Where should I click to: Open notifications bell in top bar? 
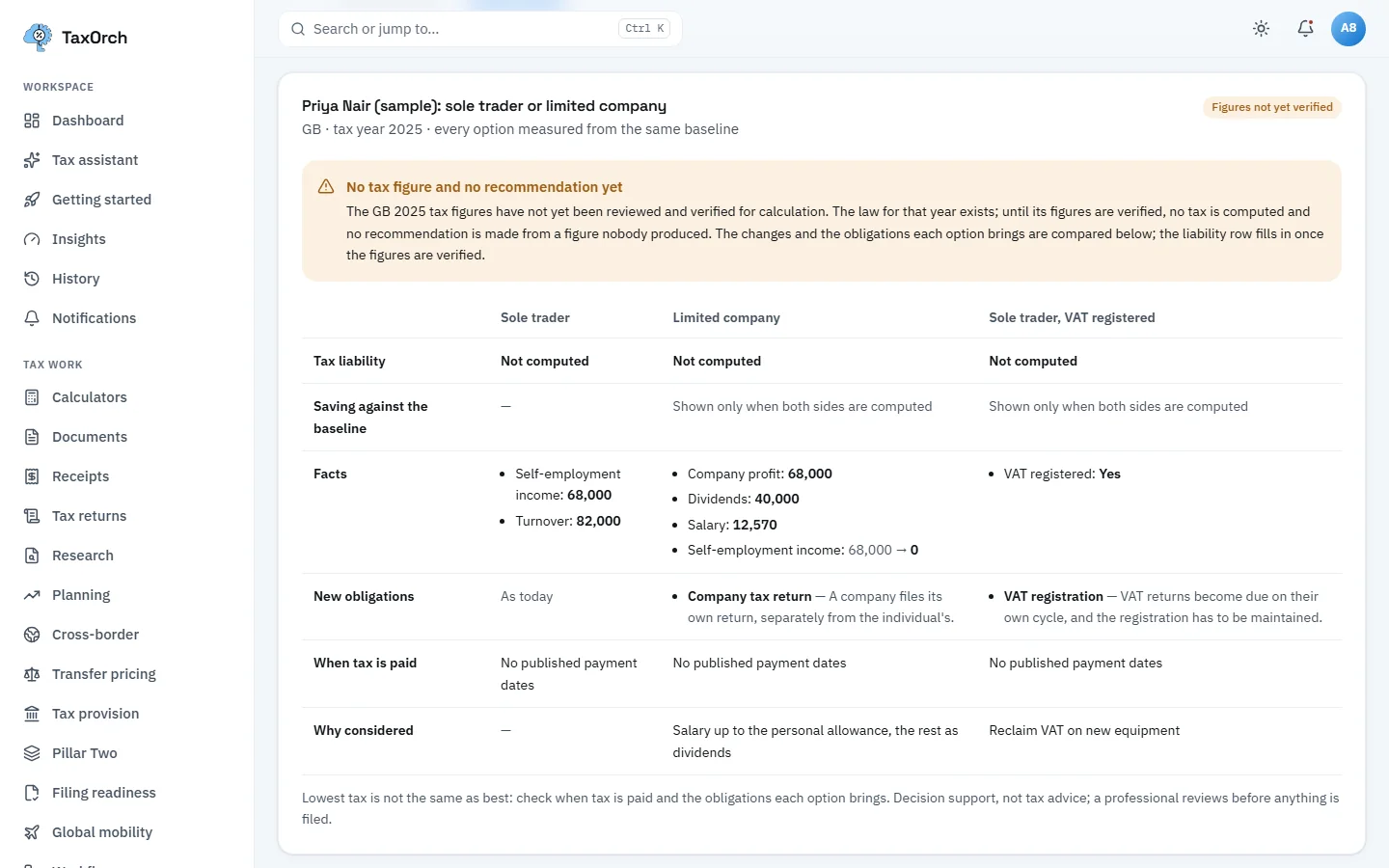pyautogui.click(x=1305, y=29)
